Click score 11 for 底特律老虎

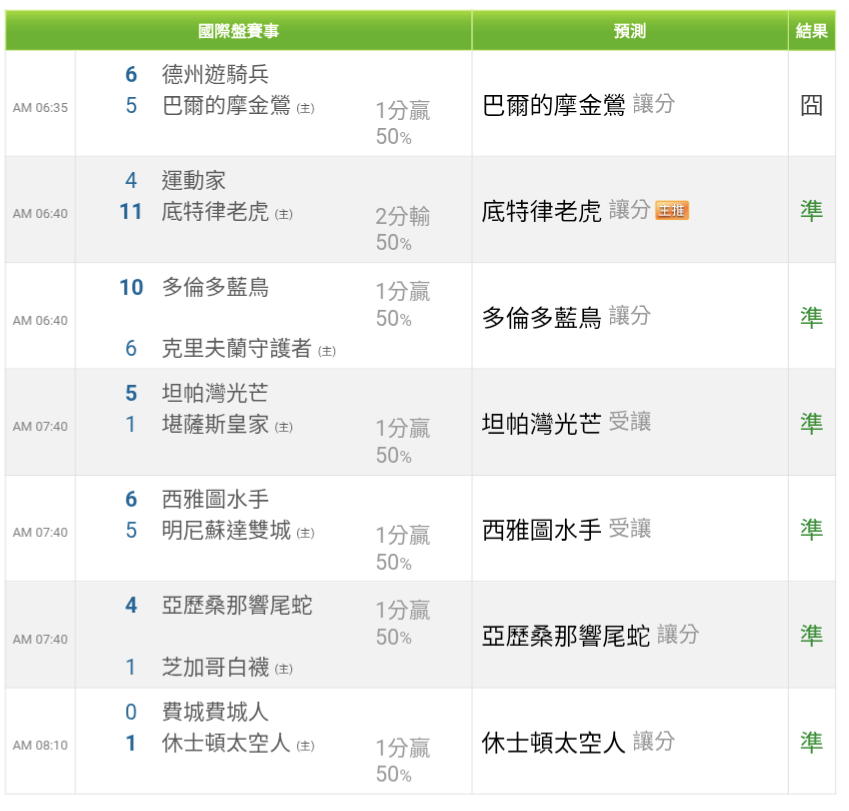click(x=130, y=212)
